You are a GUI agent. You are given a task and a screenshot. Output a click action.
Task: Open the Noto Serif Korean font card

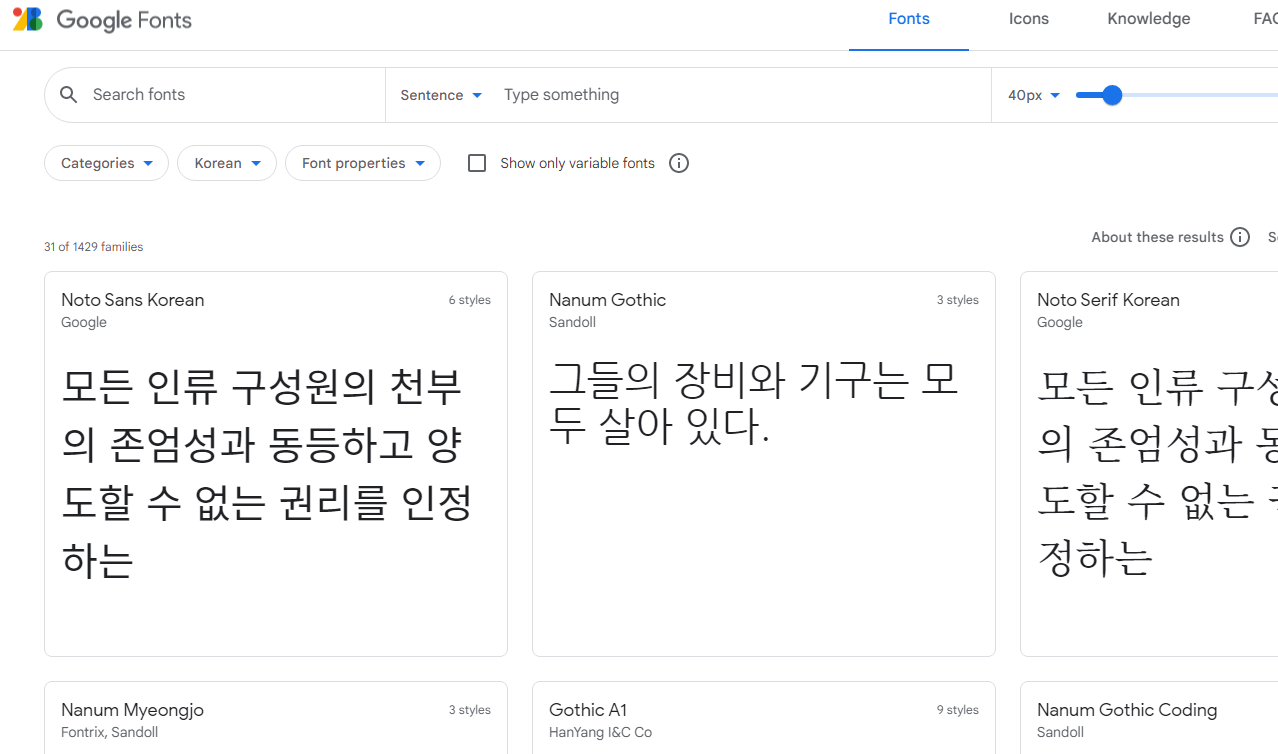pyautogui.click(x=1149, y=464)
